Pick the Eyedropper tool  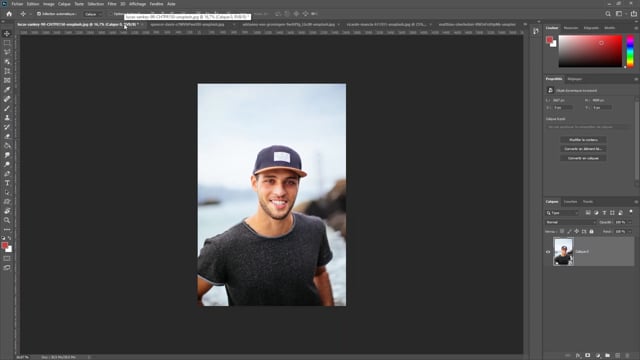point(7,90)
